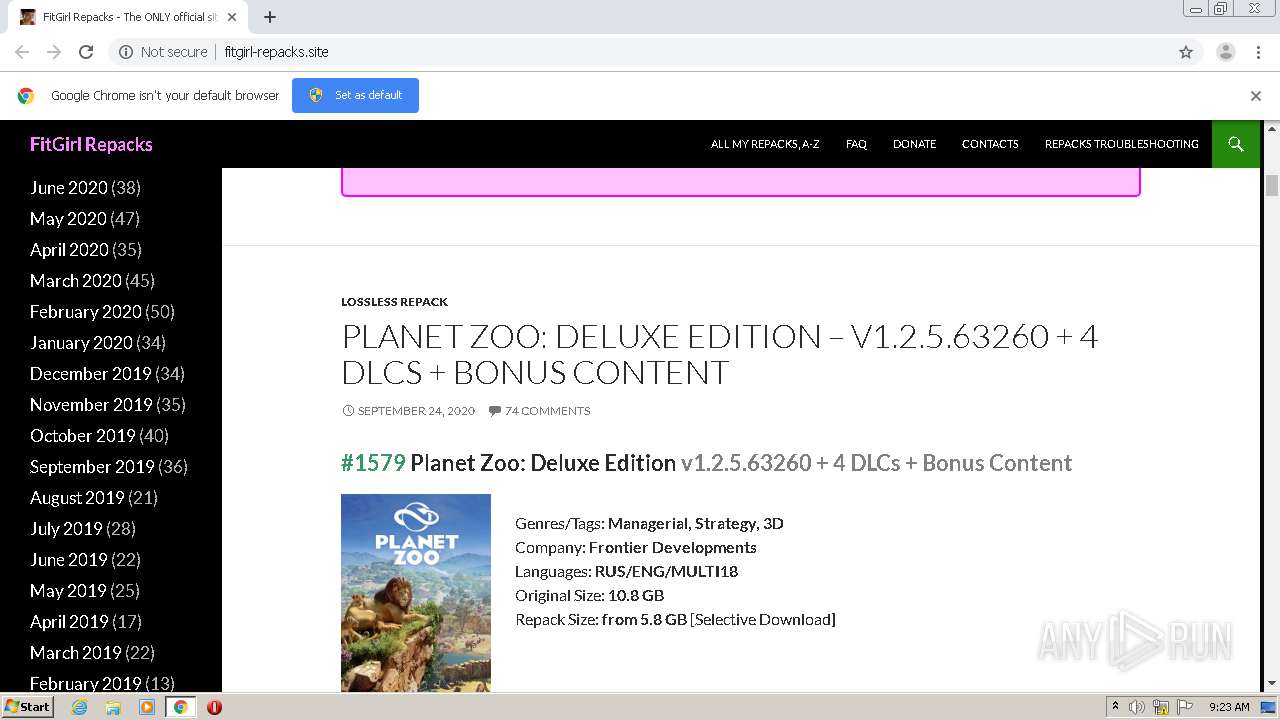Open the April 2020 archive
Screen dimensions: 1280x720
pos(69,250)
